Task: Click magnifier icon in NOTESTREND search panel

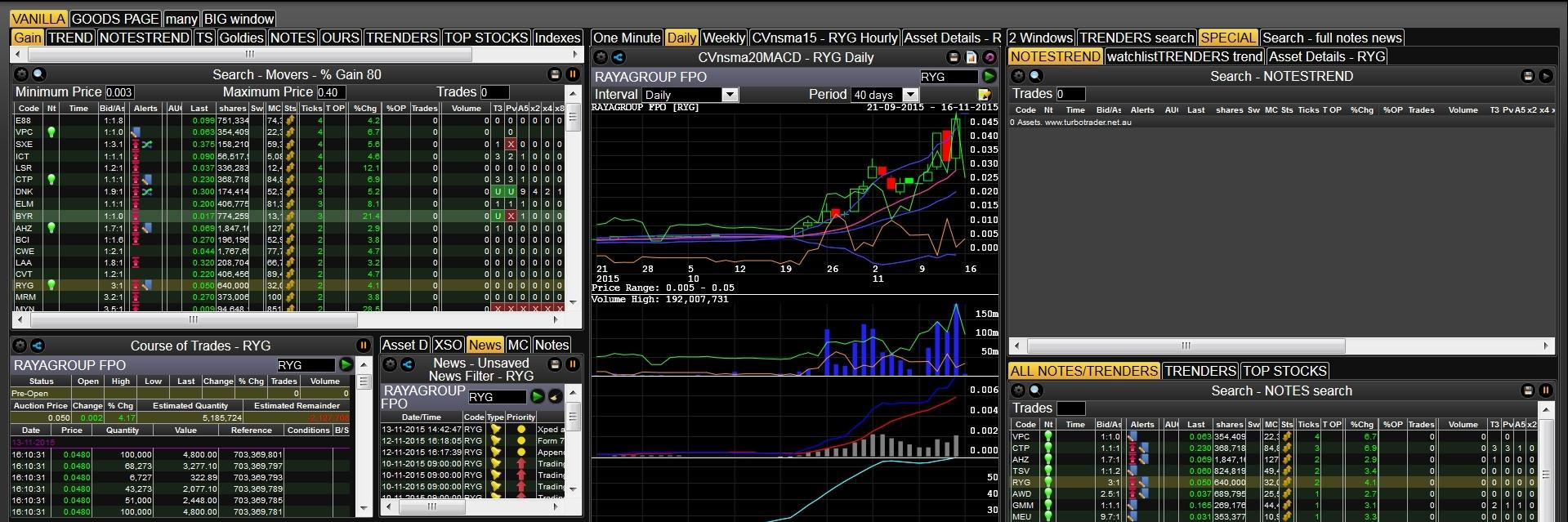Action: tap(1034, 76)
